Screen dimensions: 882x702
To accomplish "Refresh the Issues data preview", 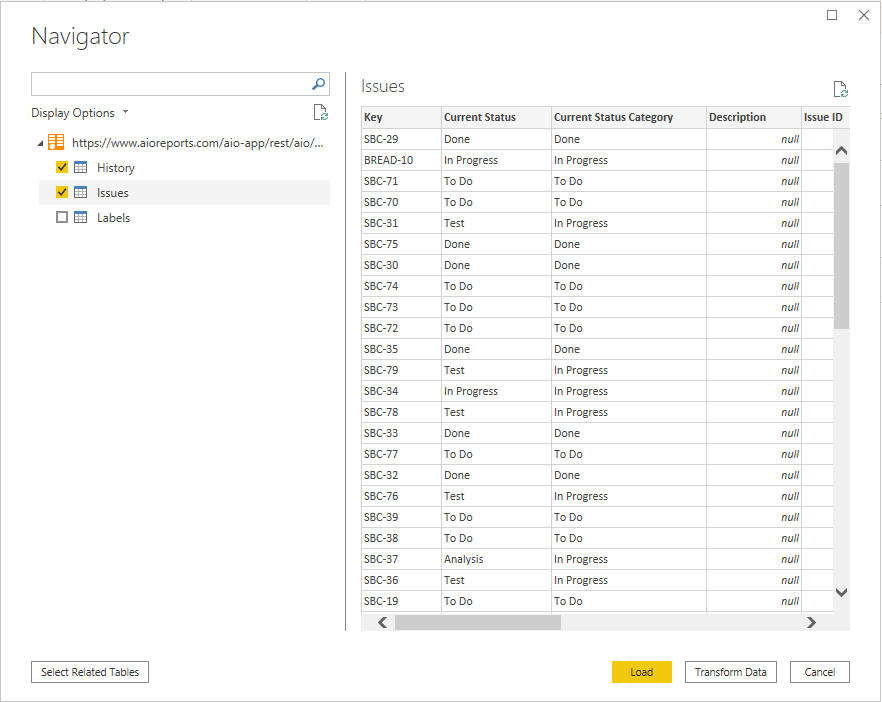I will [x=840, y=88].
